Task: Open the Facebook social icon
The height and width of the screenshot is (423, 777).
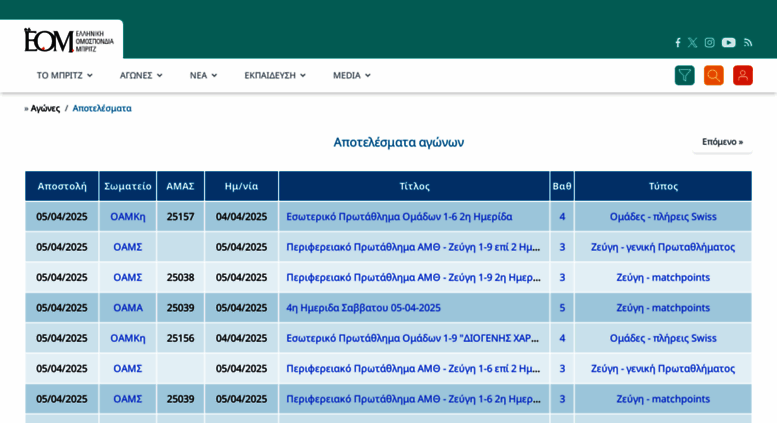Action: pyautogui.click(x=677, y=43)
